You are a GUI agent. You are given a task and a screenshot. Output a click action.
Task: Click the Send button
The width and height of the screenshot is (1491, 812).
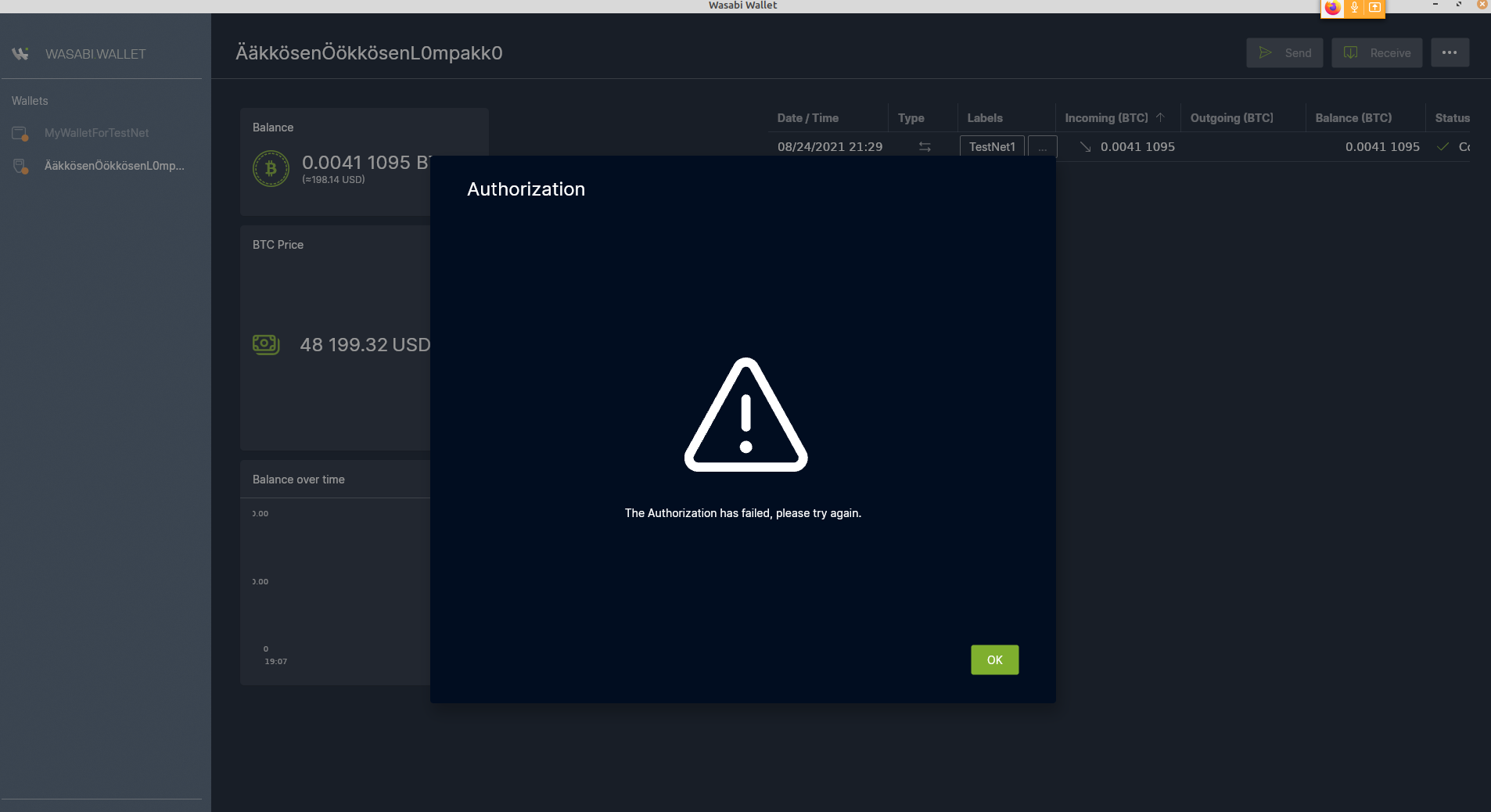pos(1284,53)
